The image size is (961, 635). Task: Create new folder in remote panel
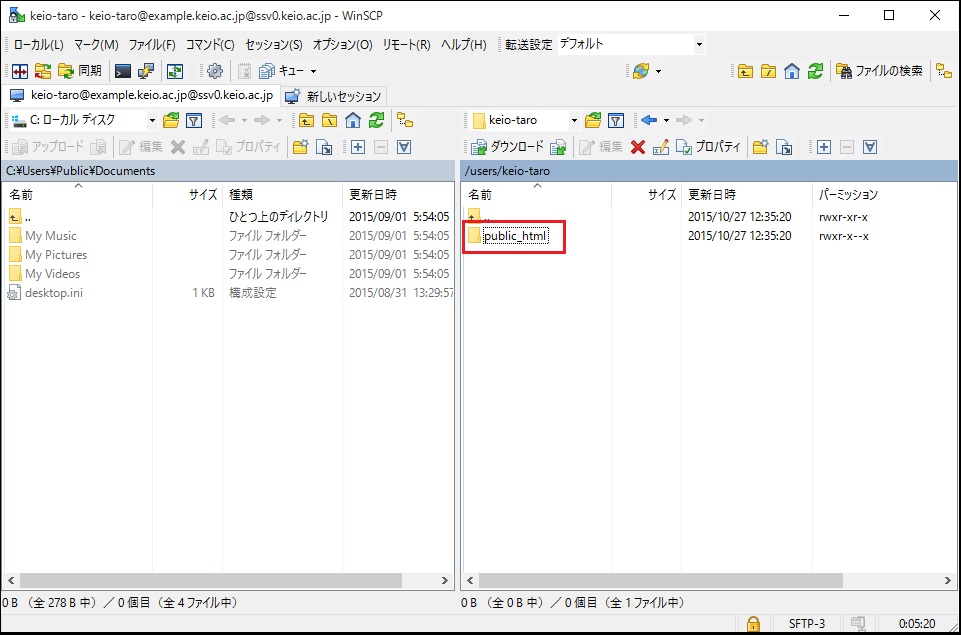(x=760, y=147)
